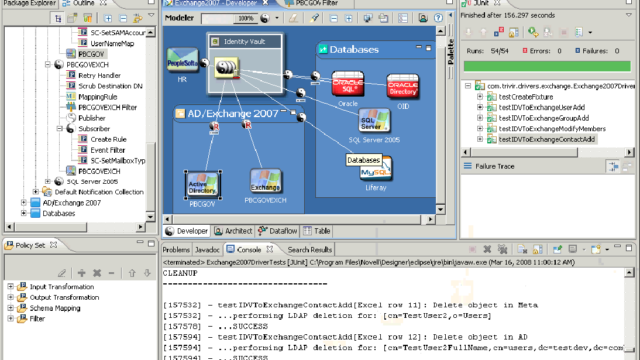The image size is (640, 360).
Task: Expand the Input Transformation policy node
Action: [11, 287]
